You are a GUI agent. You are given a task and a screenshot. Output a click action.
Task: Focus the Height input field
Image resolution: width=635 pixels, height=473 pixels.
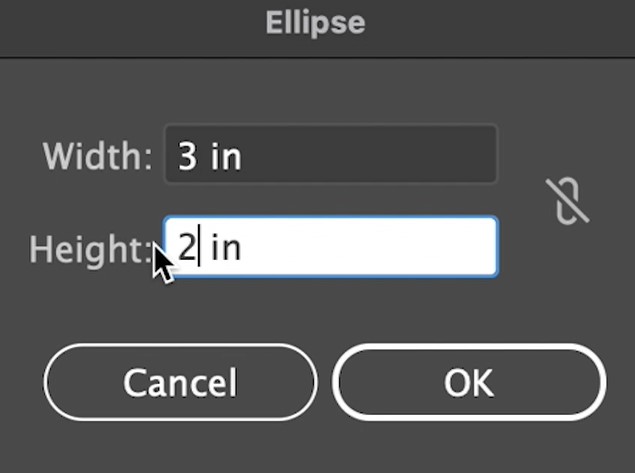click(331, 247)
